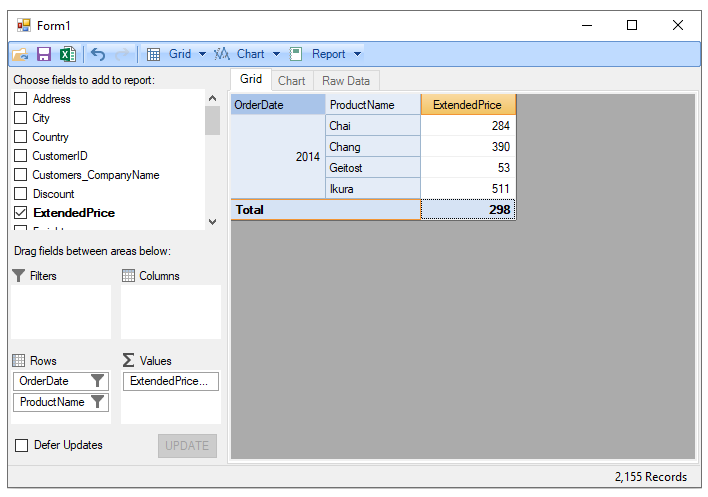Image resolution: width=708 pixels, height=497 pixels.
Task: Click the Grid toolbar icon
Action: pyautogui.click(x=153, y=54)
